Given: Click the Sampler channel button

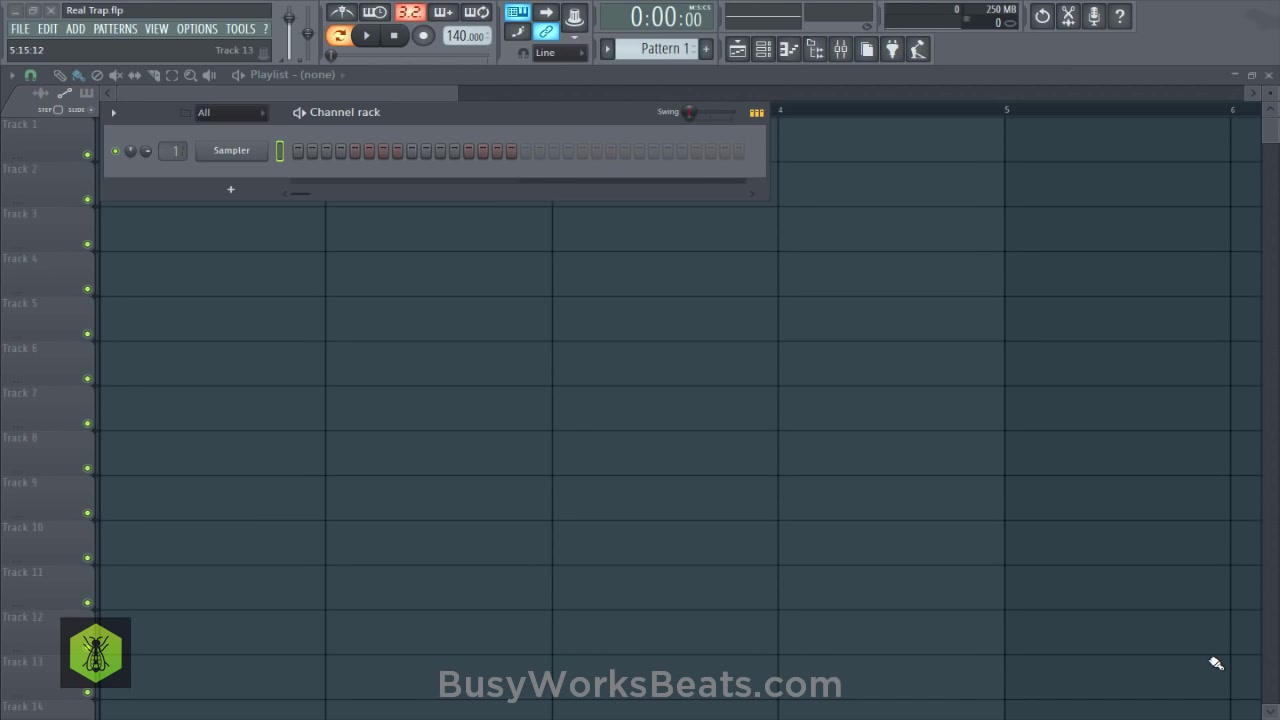Looking at the screenshot, I should [x=231, y=151].
